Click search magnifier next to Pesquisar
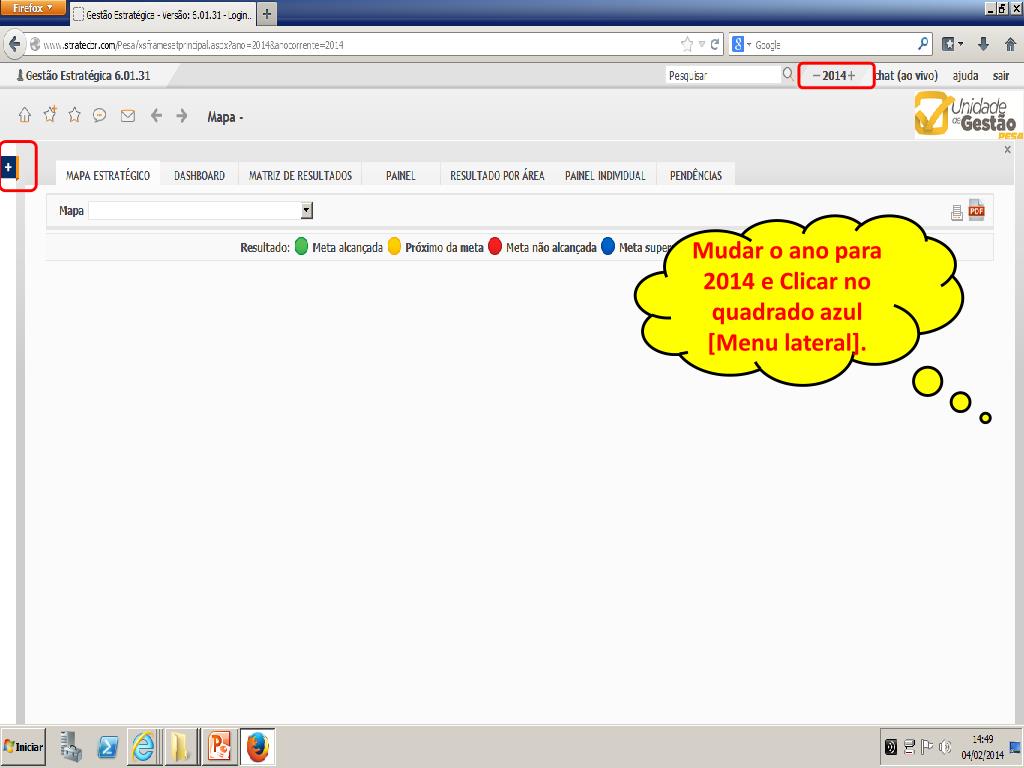Screen dimensions: 1024x768 (788, 74)
